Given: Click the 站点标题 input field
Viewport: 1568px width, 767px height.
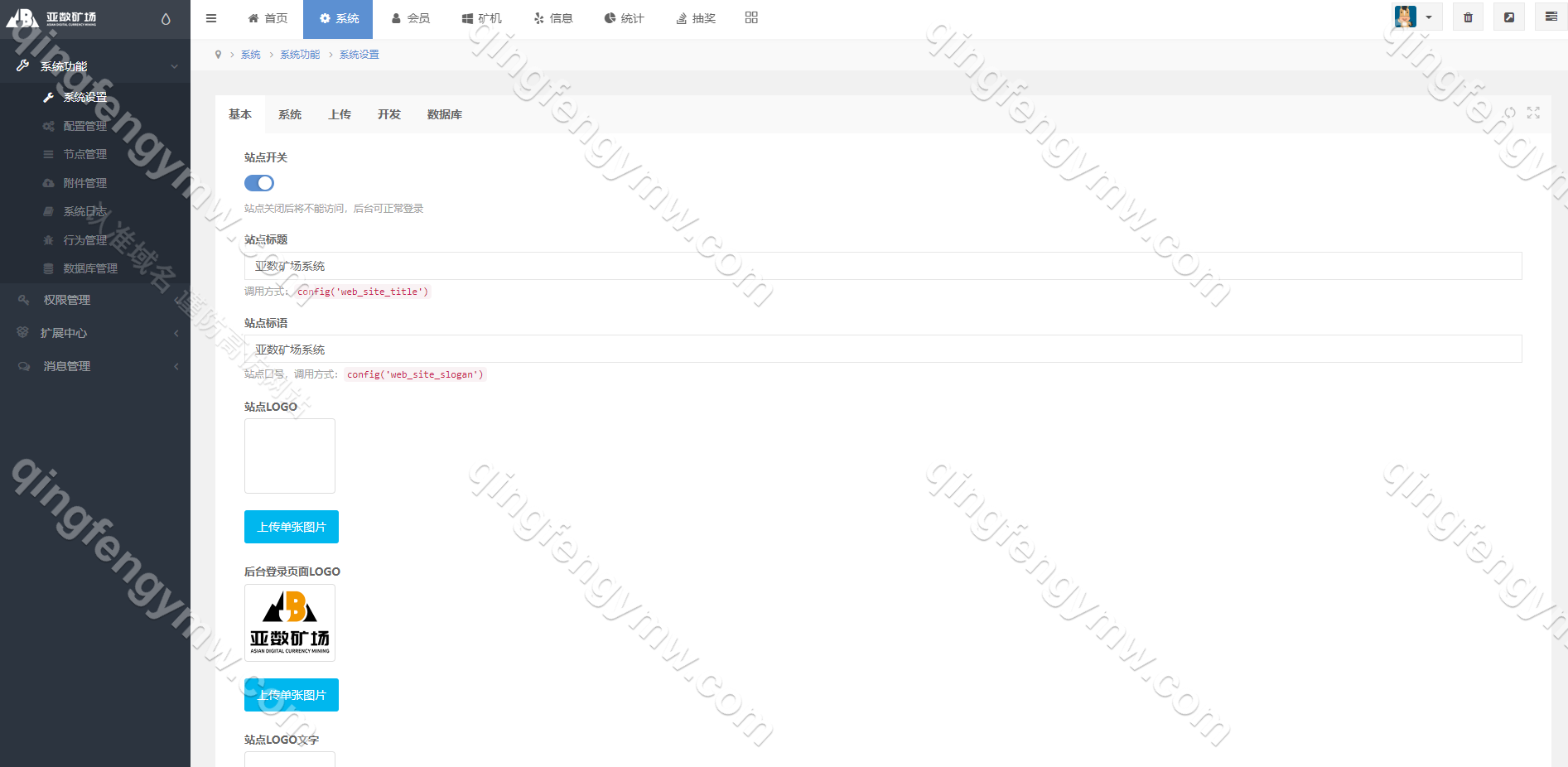Looking at the screenshot, I should click(883, 266).
